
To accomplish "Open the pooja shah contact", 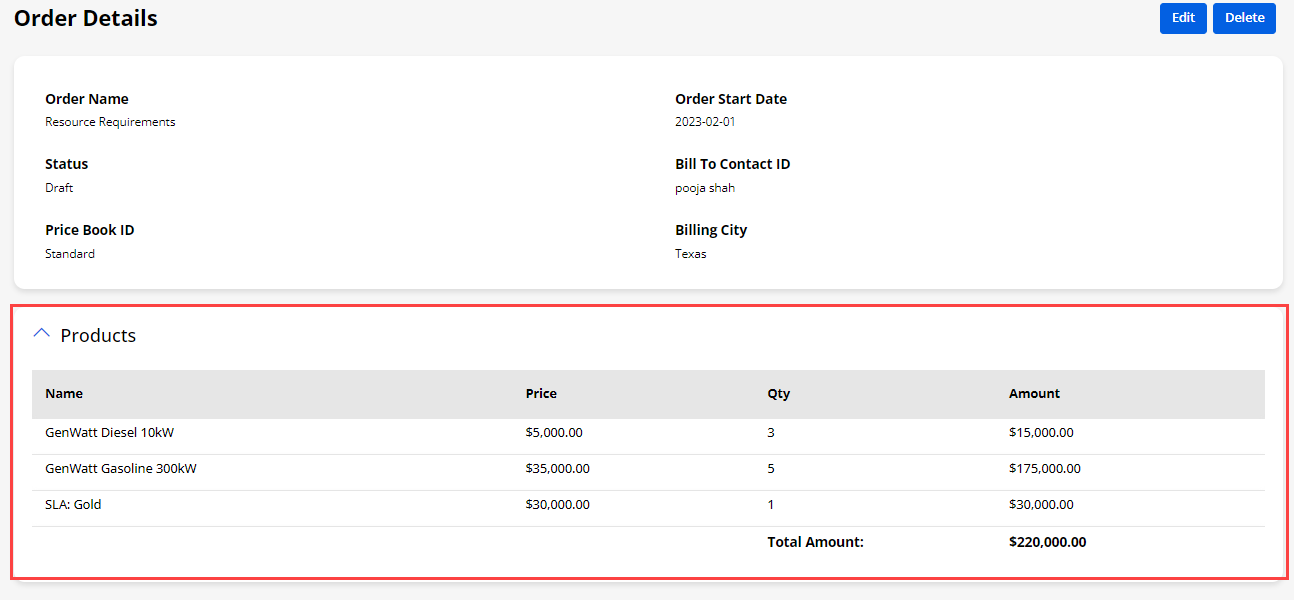I will (705, 188).
